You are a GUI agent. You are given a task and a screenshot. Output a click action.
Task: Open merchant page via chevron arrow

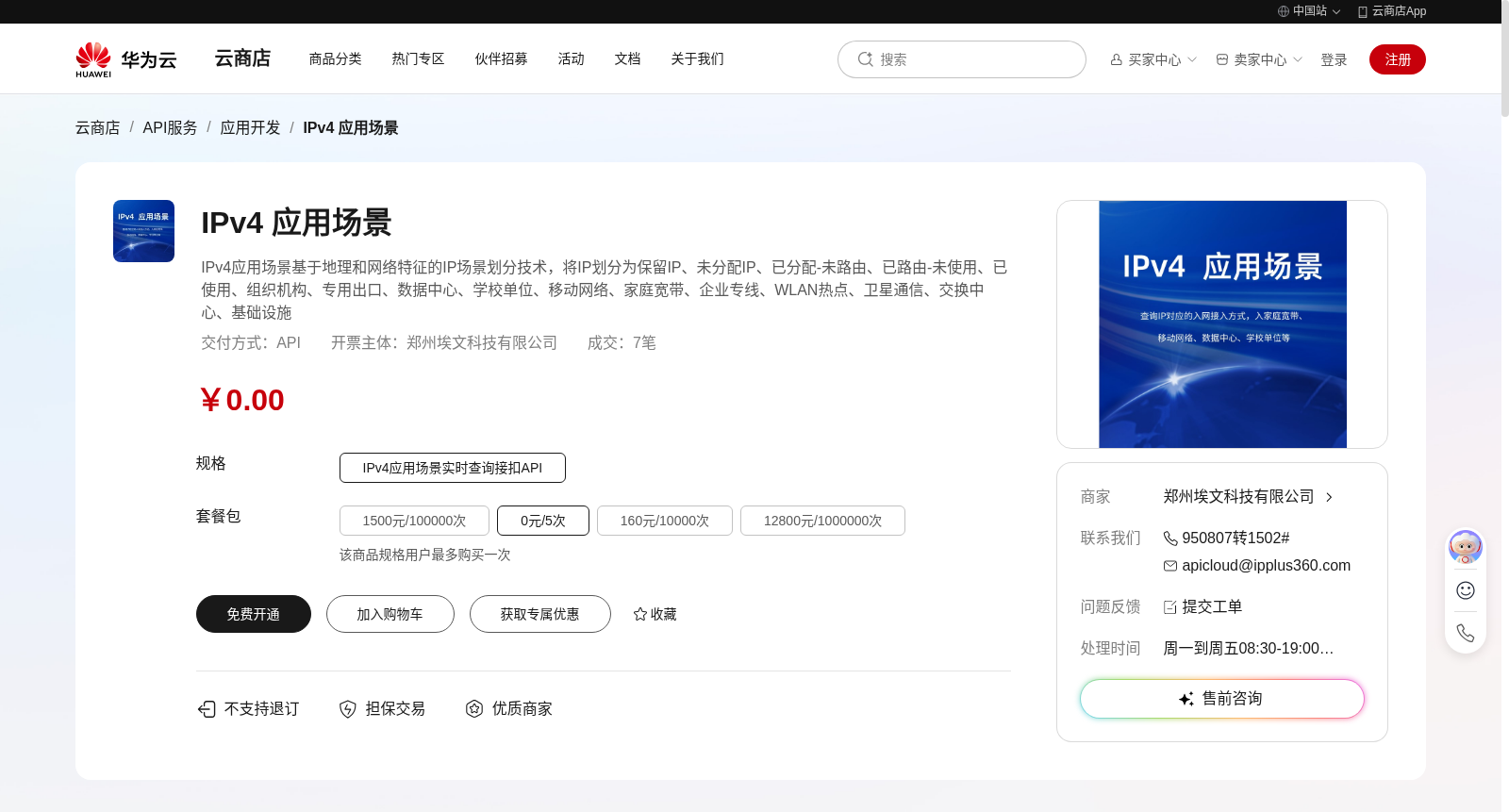point(1329,497)
